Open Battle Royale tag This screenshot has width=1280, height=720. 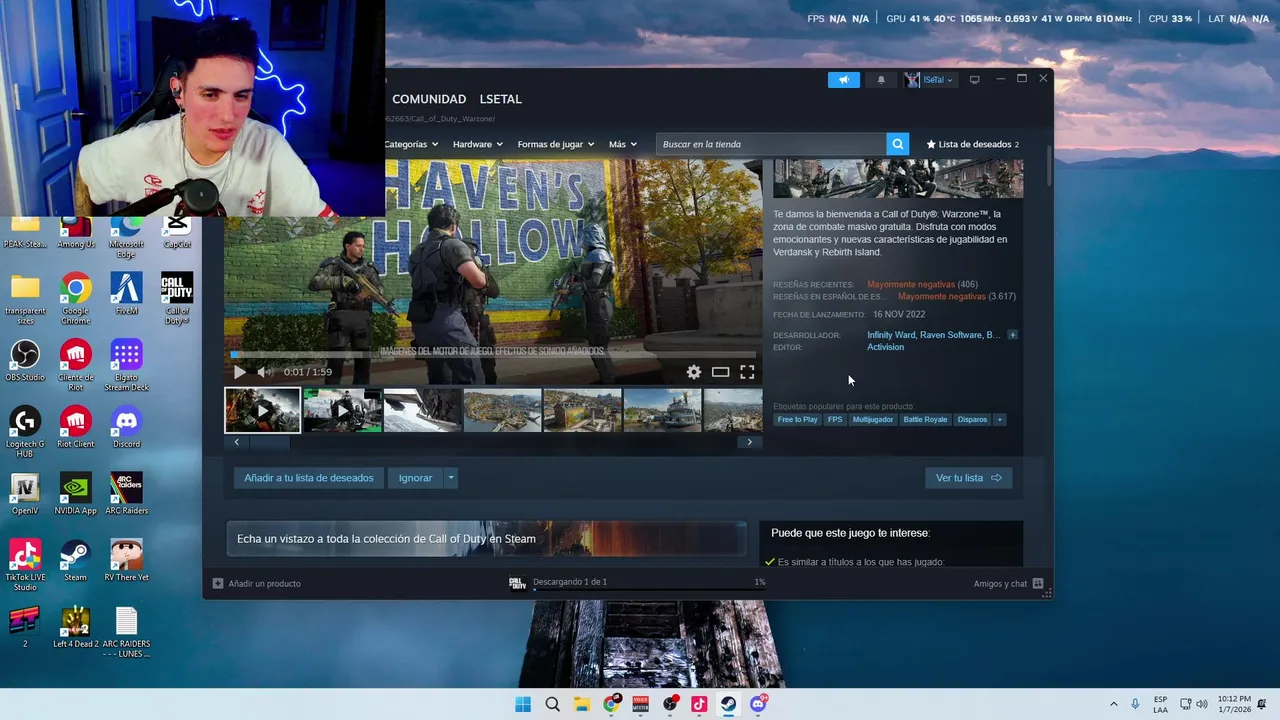pos(925,420)
